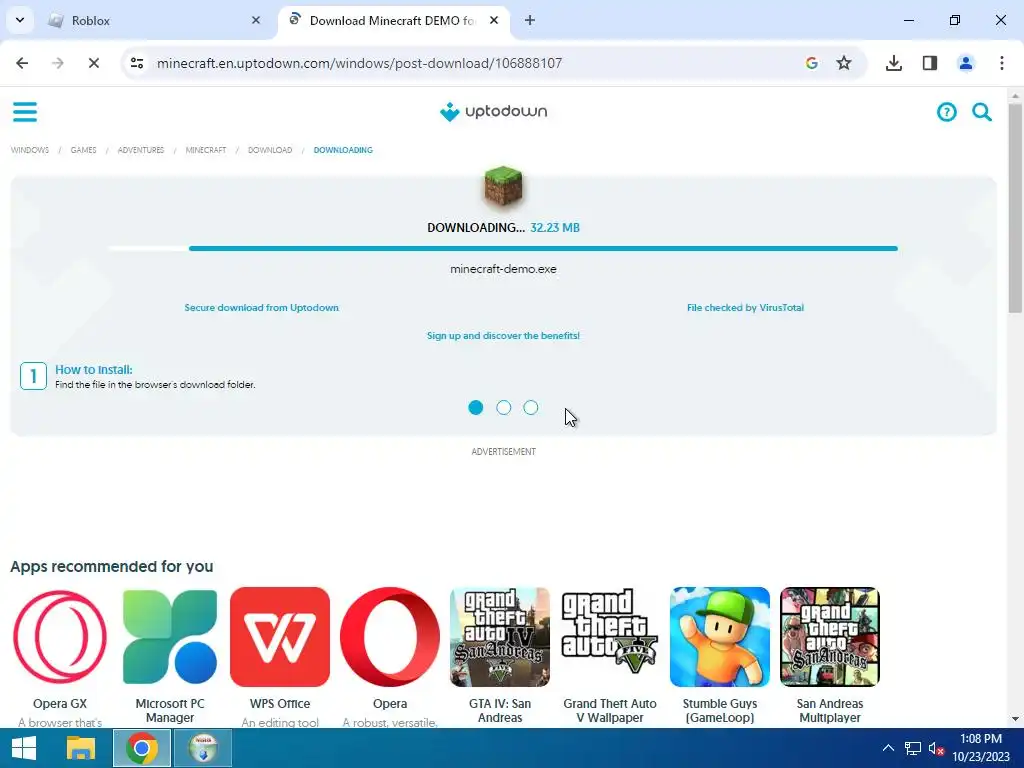The height and width of the screenshot is (768, 1024).
Task: Open a new browser tab
Action: [x=530, y=20]
